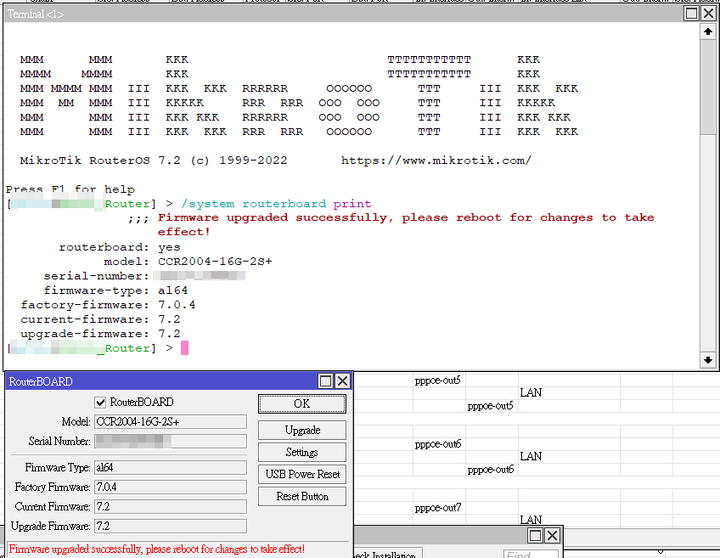Click OK in the RouterBOARD dialog
The height and width of the screenshot is (558, 720).
[x=302, y=404]
